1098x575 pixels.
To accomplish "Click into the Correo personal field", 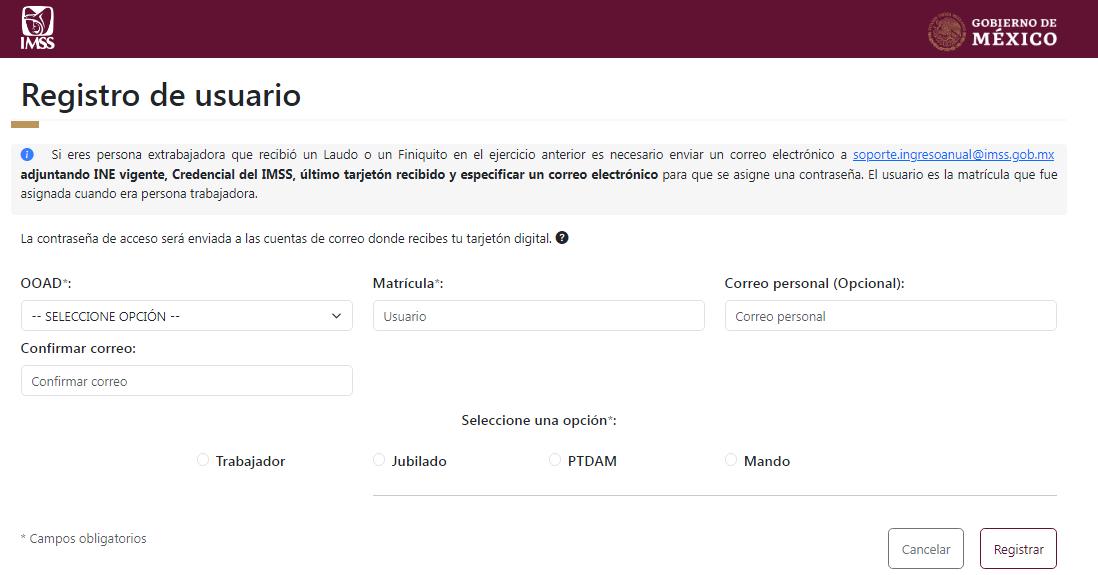I will [890, 316].
